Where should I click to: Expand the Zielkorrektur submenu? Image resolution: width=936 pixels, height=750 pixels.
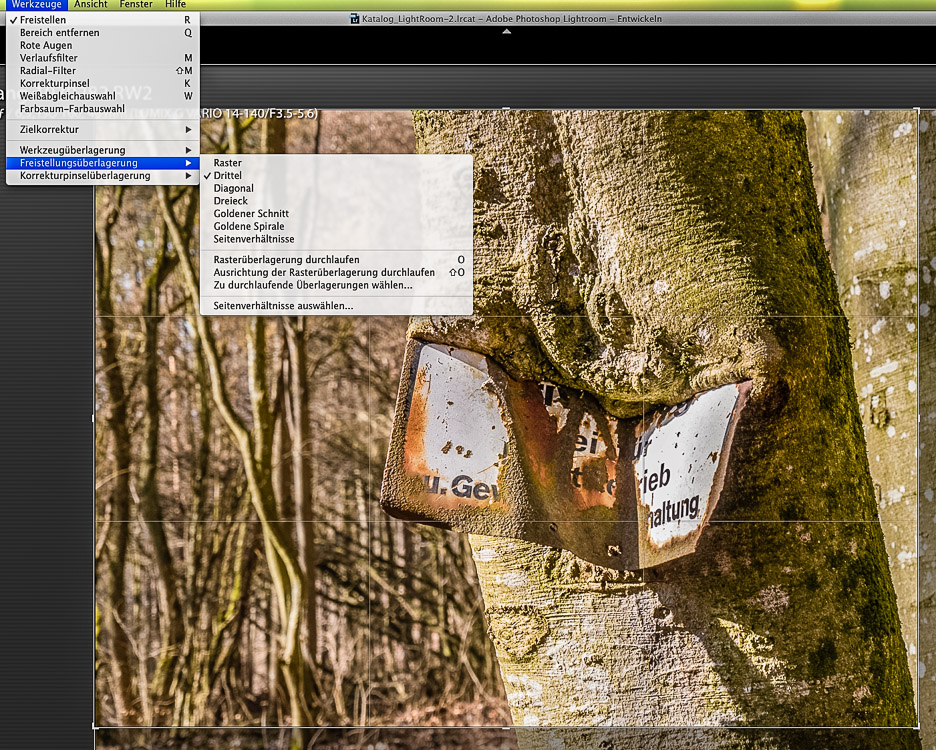103,130
